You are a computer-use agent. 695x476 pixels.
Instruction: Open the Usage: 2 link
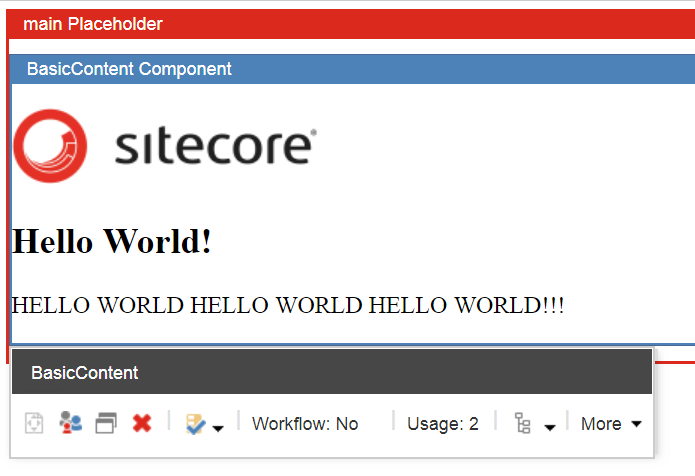pos(443,424)
